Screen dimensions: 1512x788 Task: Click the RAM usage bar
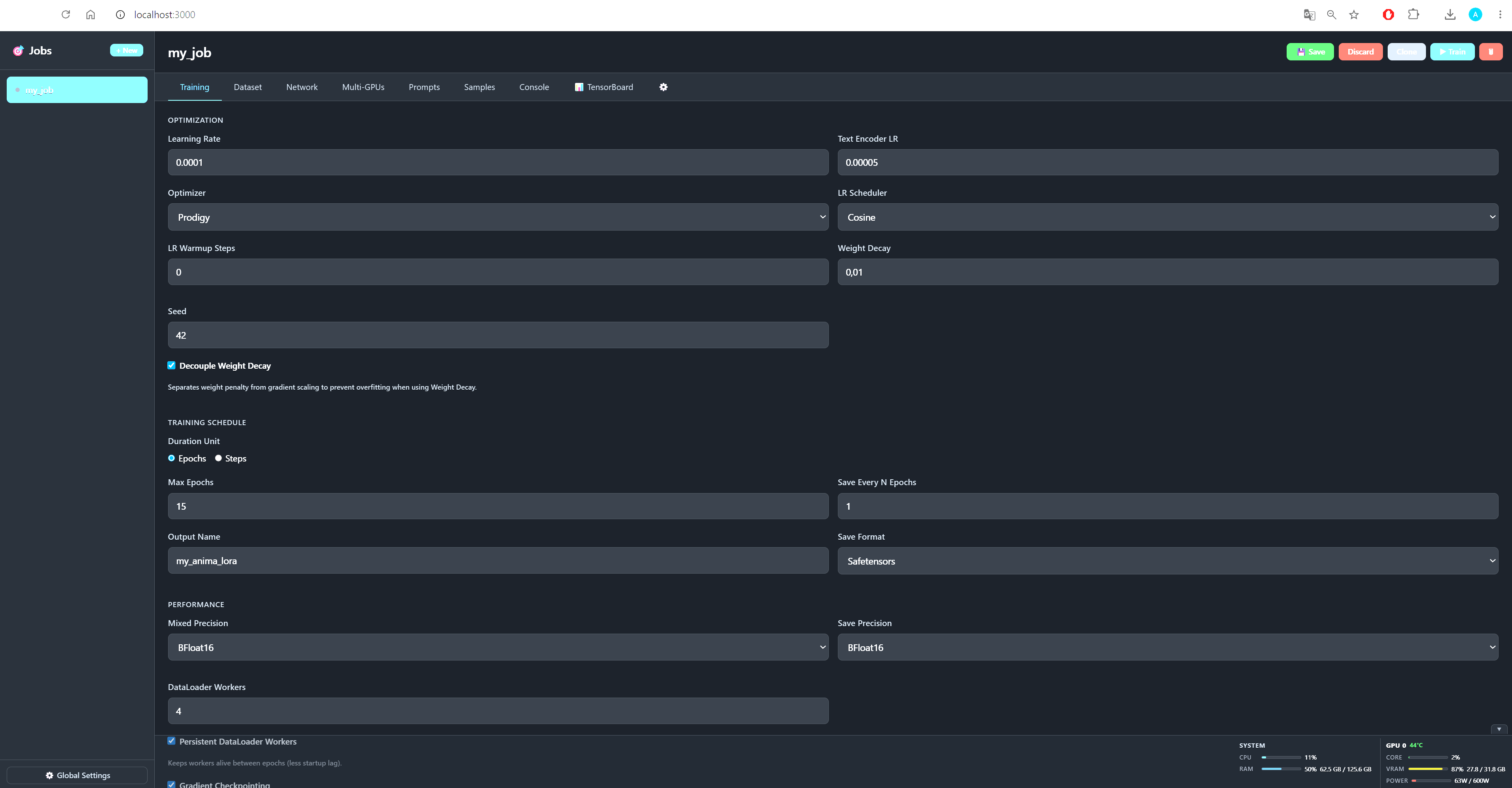pos(1281,769)
